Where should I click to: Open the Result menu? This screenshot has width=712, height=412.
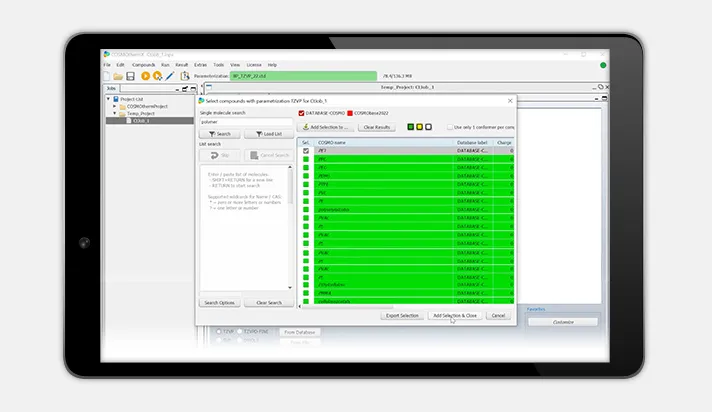(x=182, y=65)
